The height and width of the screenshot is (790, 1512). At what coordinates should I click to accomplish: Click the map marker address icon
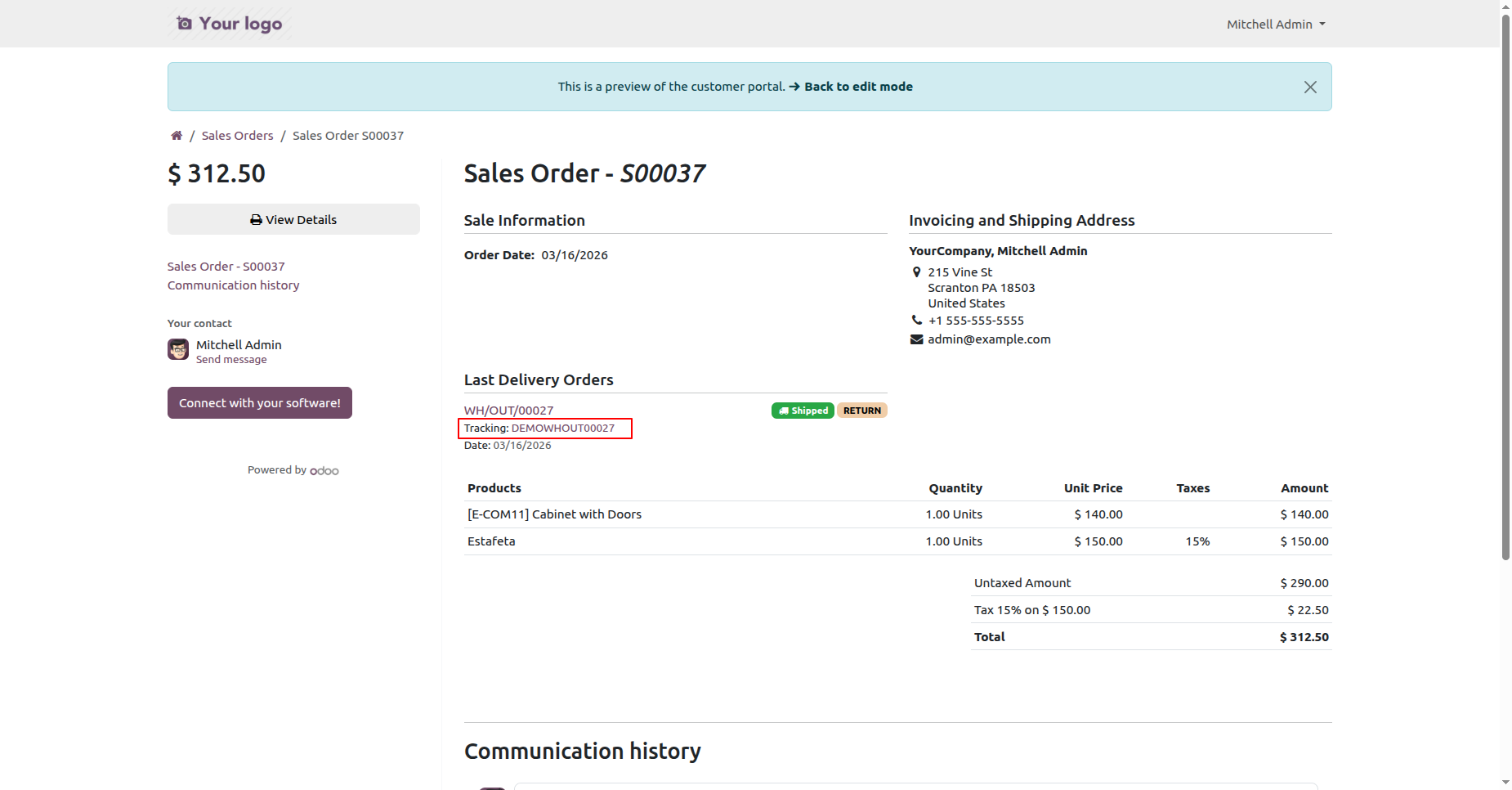pyautogui.click(x=916, y=272)
